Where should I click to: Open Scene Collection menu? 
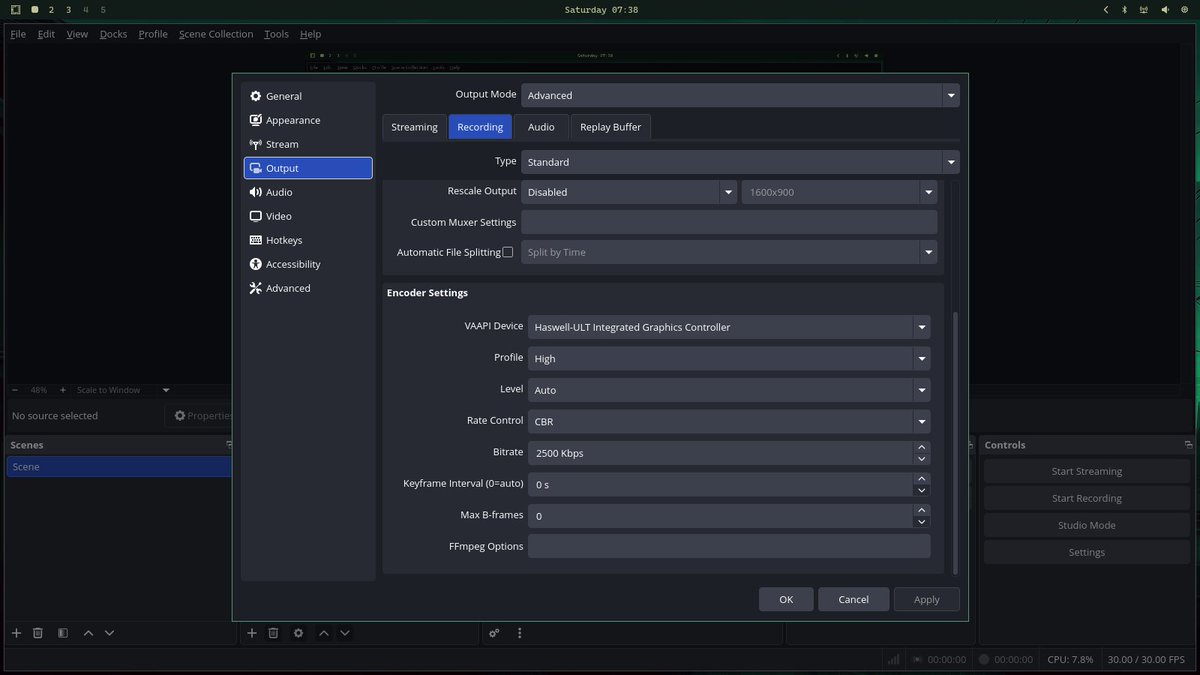pyautogui.click(x=216, y=34)
